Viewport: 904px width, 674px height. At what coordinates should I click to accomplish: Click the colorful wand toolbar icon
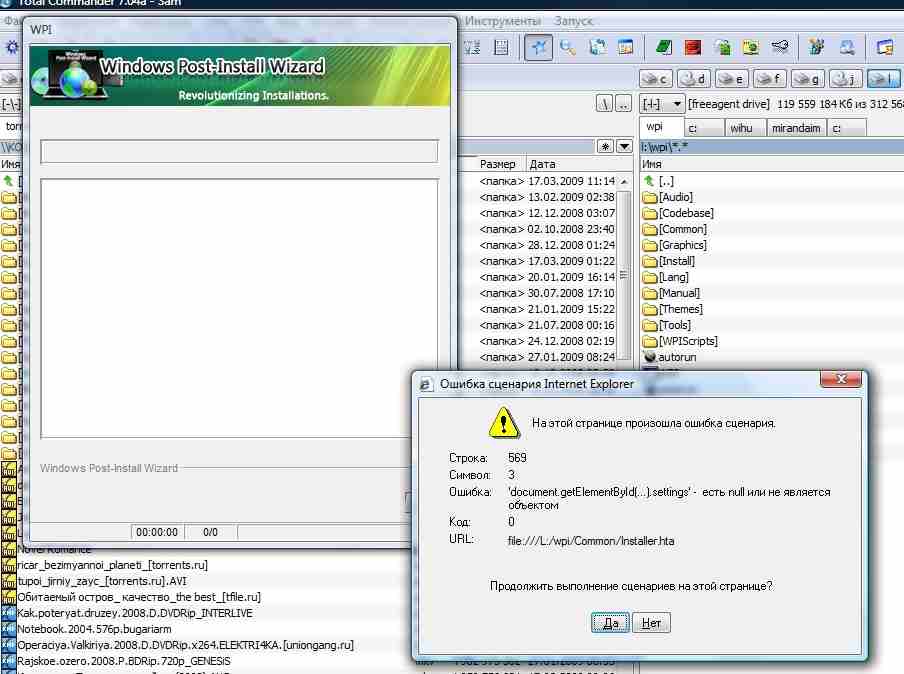816,47
